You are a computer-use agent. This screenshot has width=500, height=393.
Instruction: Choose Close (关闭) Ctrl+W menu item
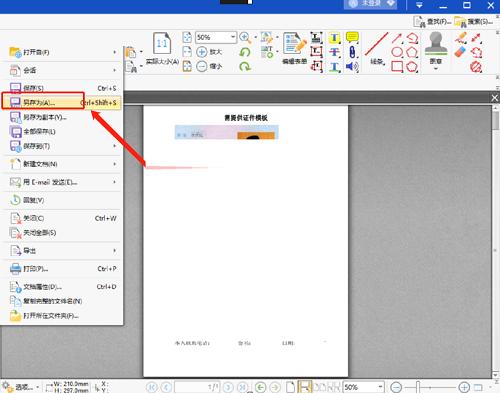(62, 218)
